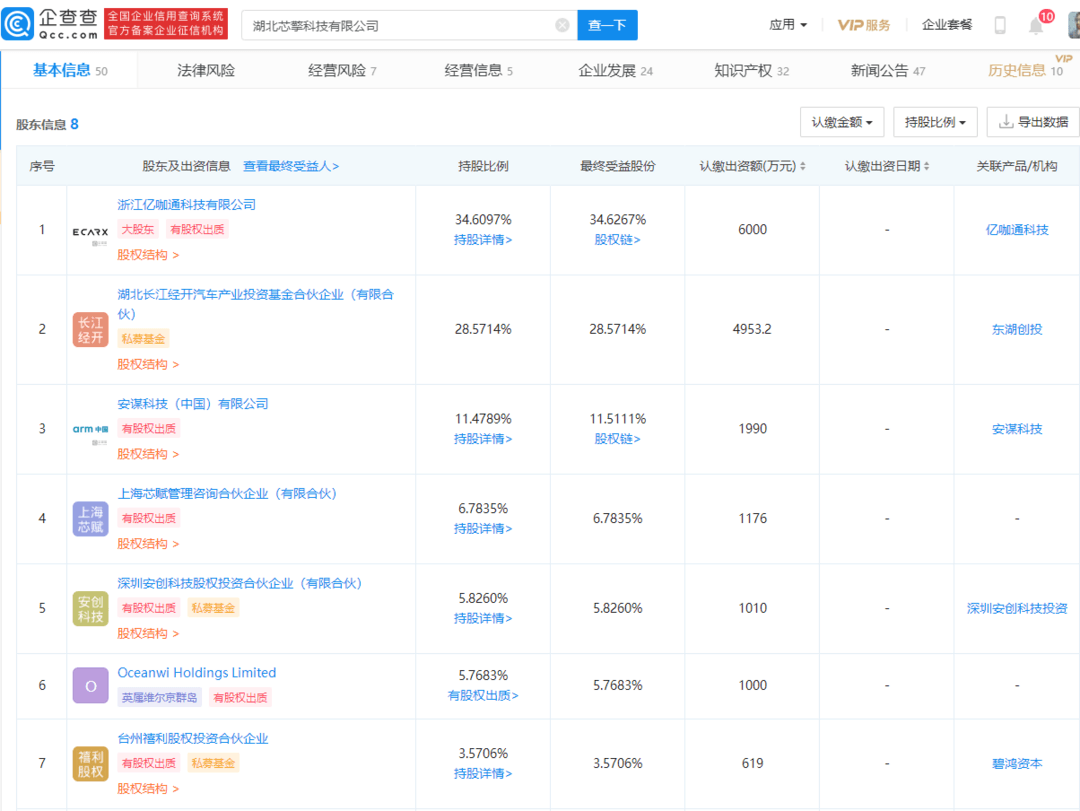Click 有股权出质 tag on 安谋科技
Viewport: 1080px width, 811px height.
(149, 429)
